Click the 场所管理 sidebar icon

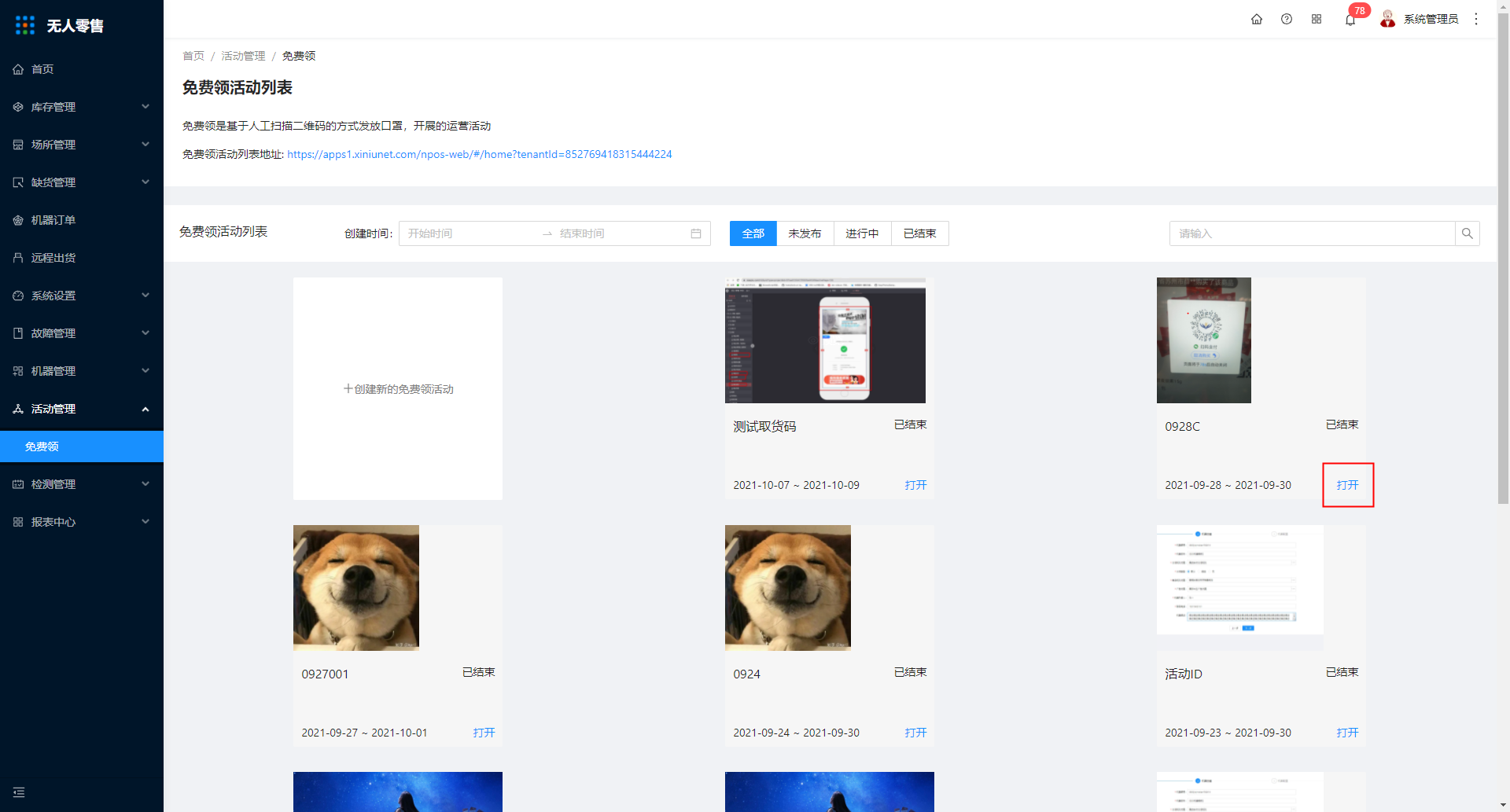[x=18, y=145]
